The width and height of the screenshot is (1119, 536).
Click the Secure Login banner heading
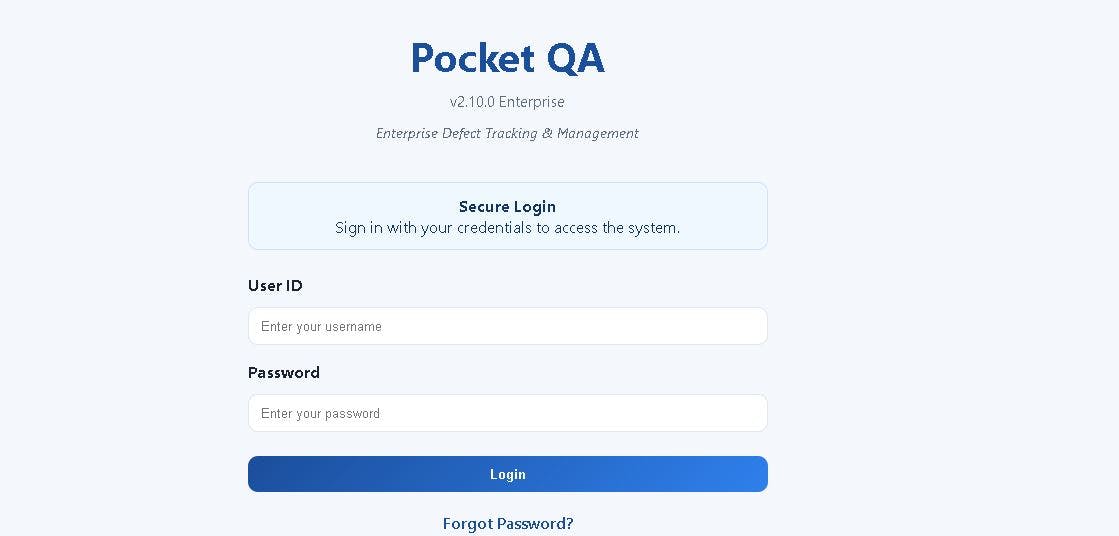click(507, 207)
